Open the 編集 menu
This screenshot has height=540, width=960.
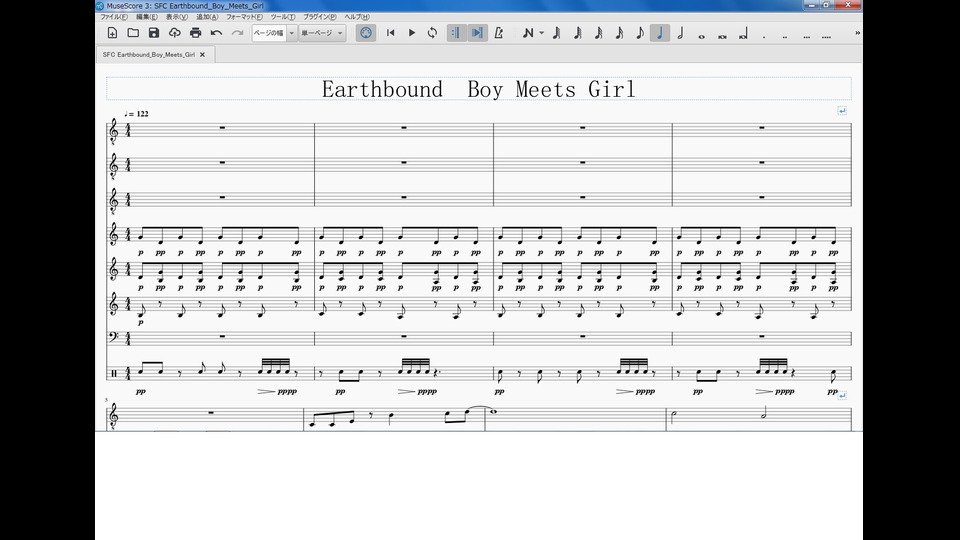(146, 17)
